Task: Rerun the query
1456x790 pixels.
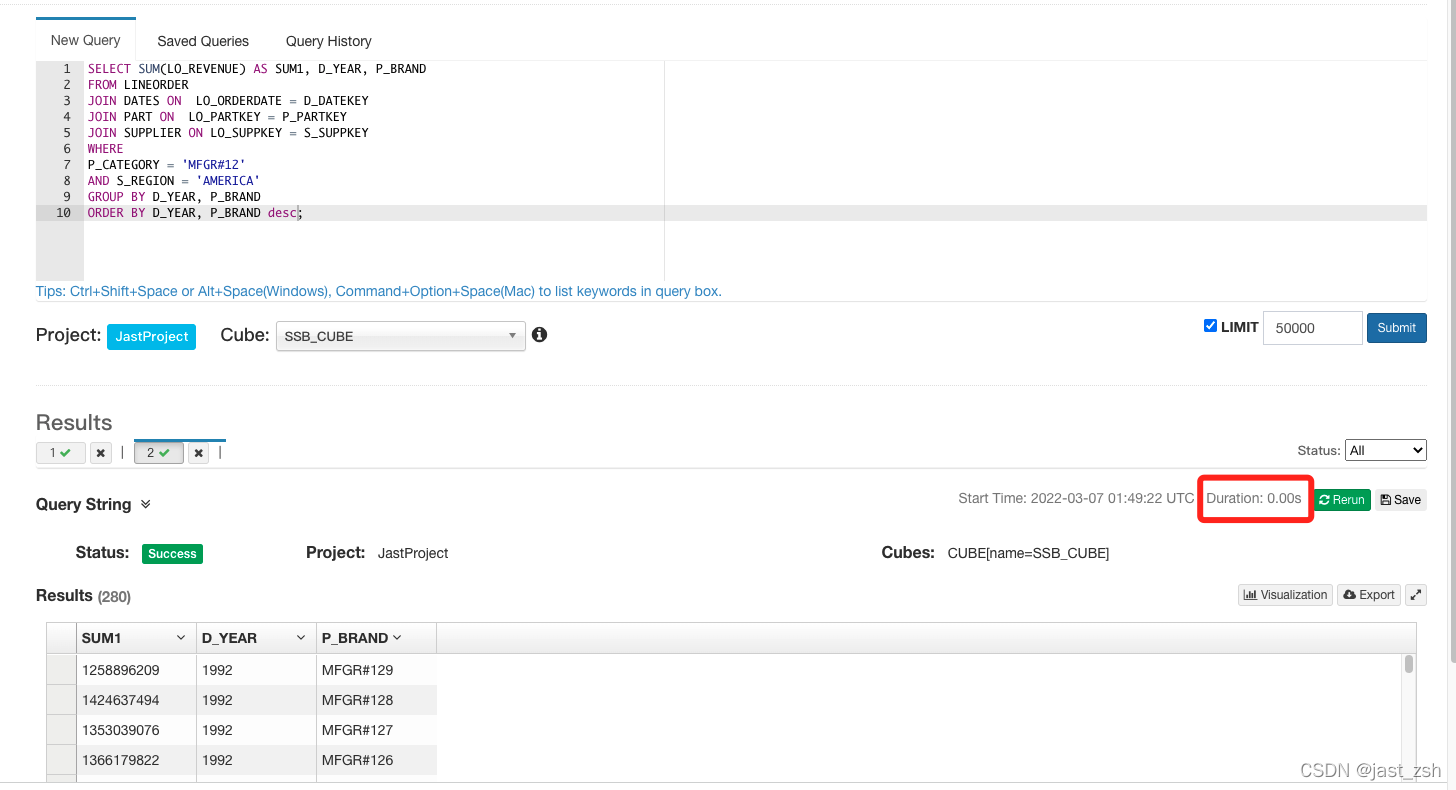Action: (1342, 499)
